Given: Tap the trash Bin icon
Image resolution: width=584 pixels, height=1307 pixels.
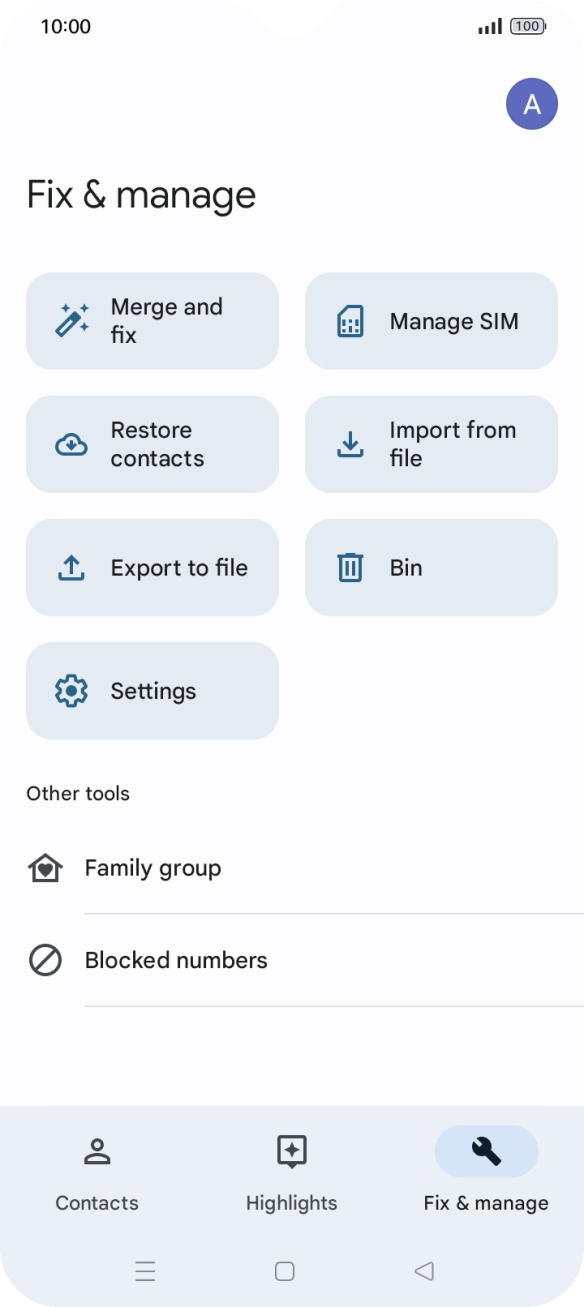Looking at the screenshot, I should click(350, 568).
